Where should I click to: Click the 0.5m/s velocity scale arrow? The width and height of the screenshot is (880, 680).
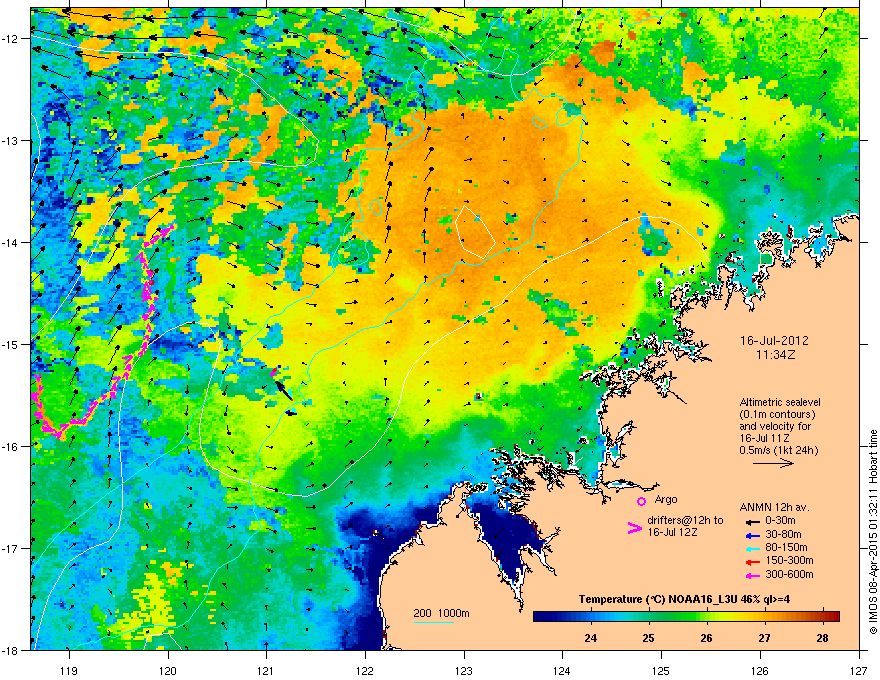point(773,463)
